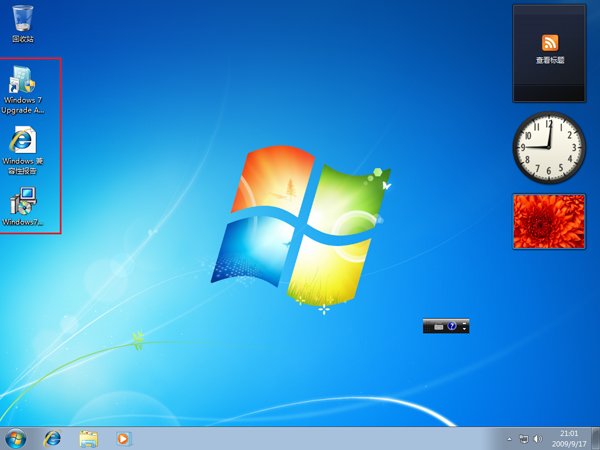
Task: Open Windows Explorer folder on taskbar
Action: (x=88, y=439)
